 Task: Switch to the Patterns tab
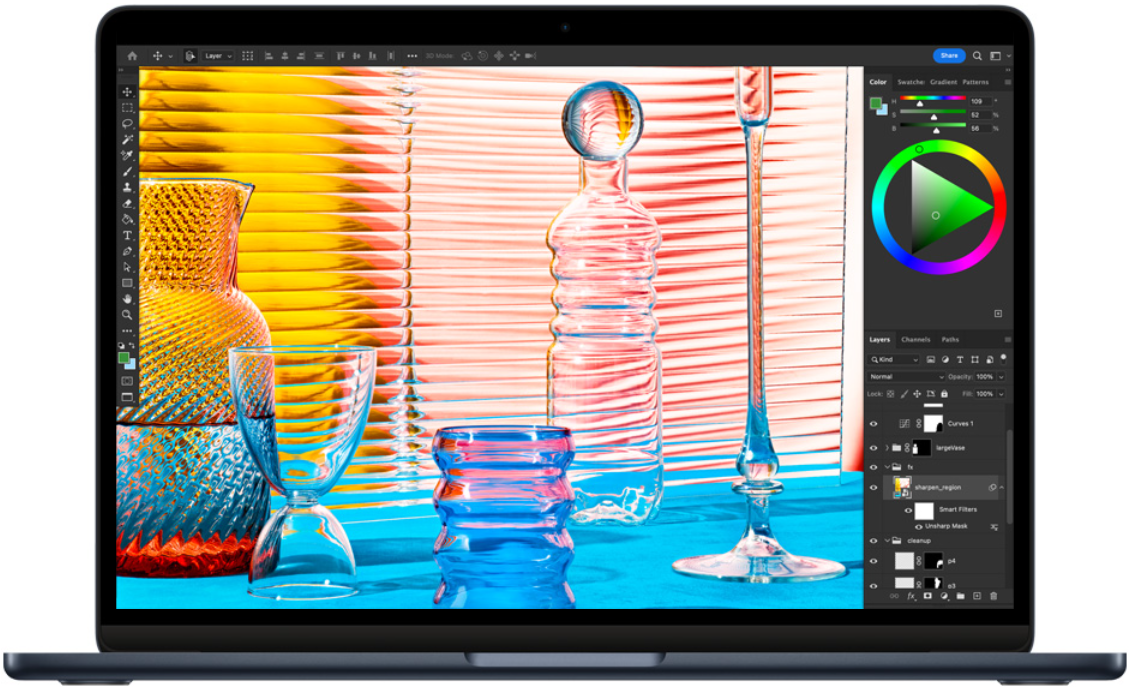[x=976, y=82]
